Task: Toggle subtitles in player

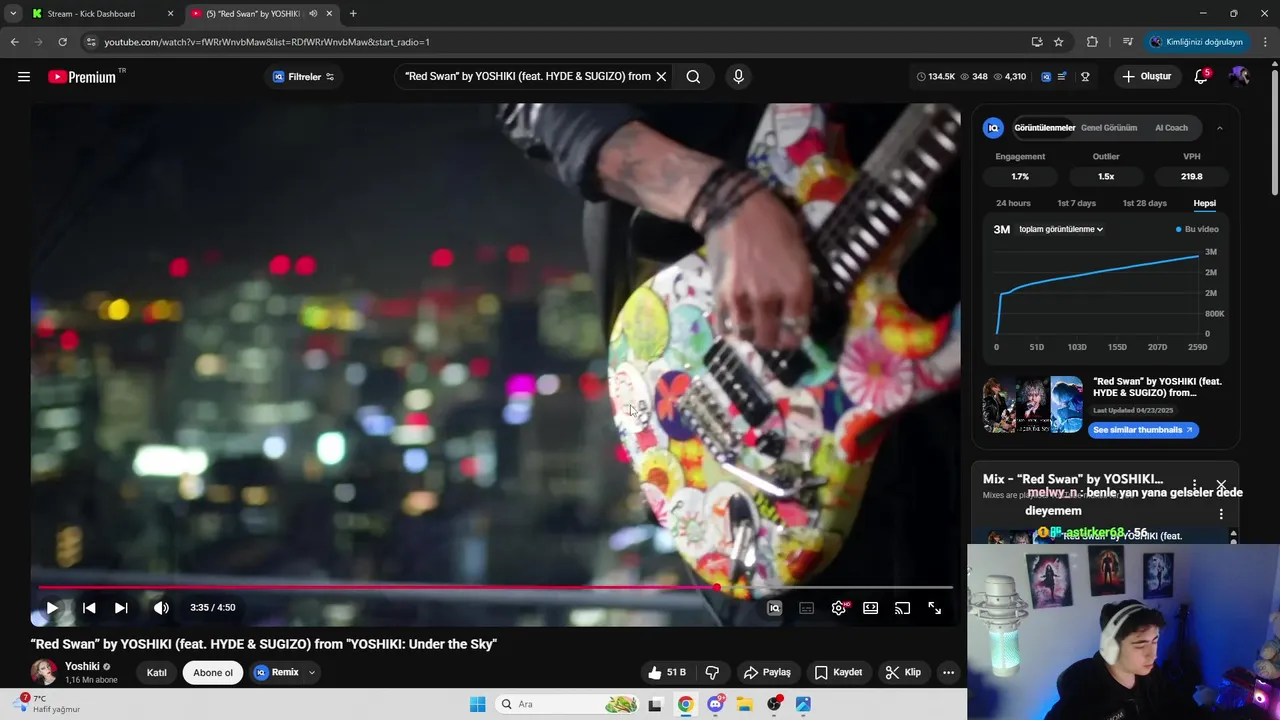Action: (x=807, y=608)
